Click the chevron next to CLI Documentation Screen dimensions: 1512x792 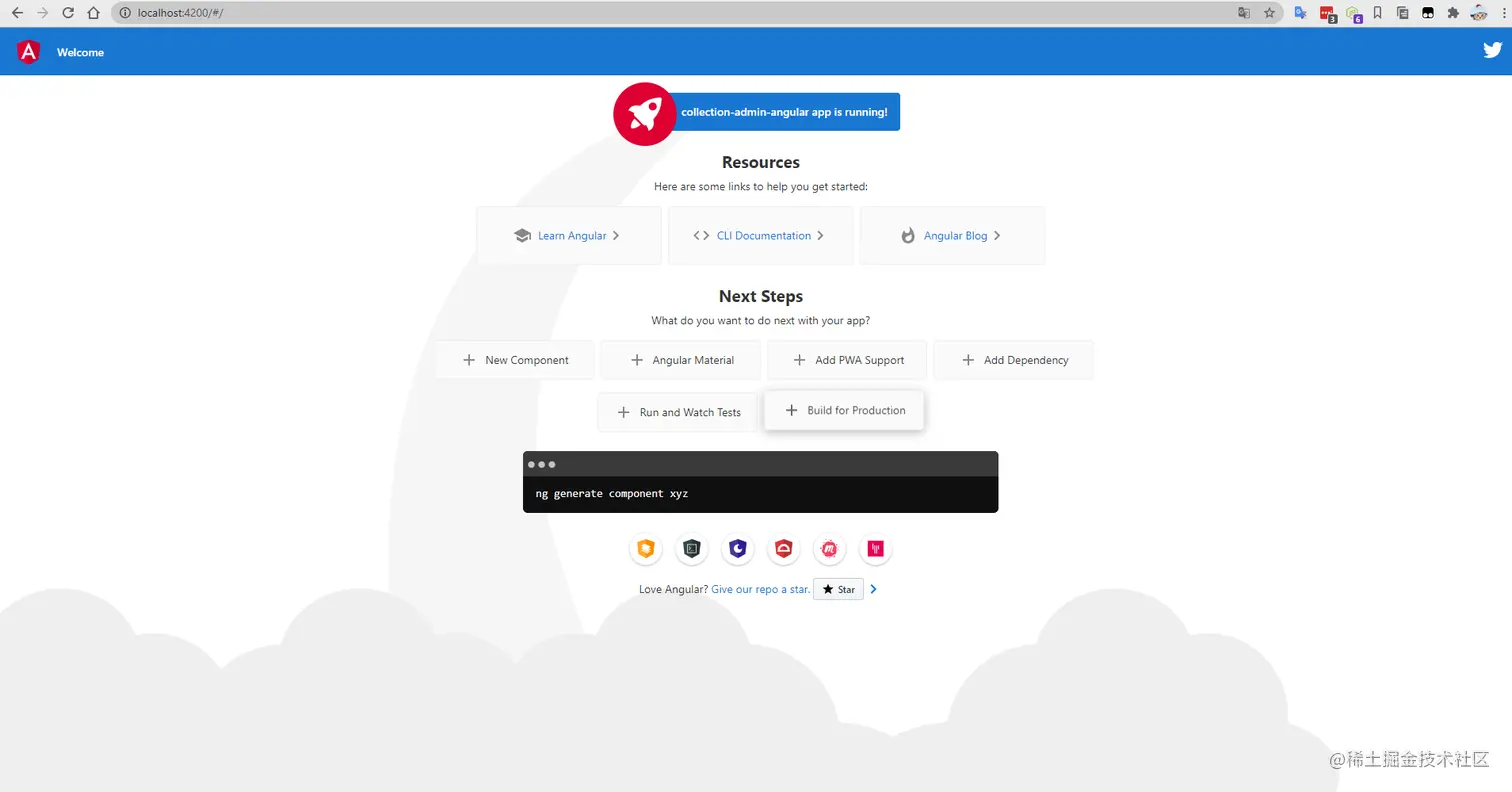(x=820, y=236)
